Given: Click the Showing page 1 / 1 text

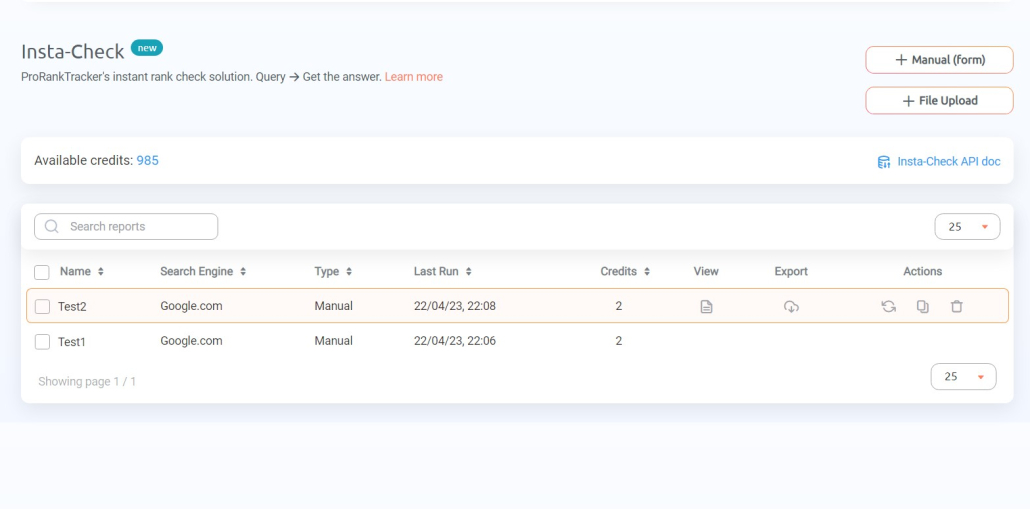Looking at the screenshot, I should coord(87,381).
